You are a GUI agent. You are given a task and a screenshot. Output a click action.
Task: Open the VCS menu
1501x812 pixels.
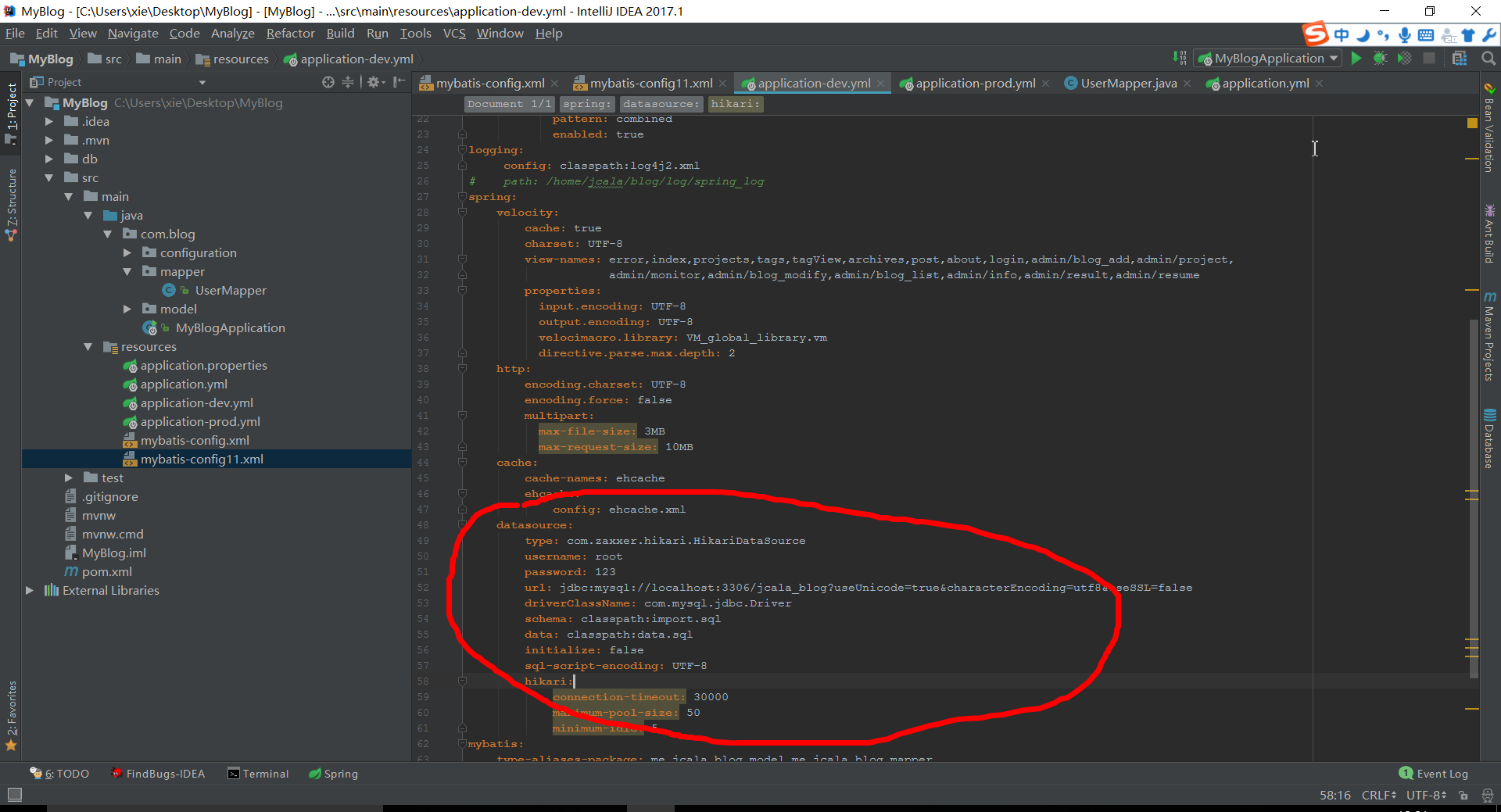pos(454,34)
